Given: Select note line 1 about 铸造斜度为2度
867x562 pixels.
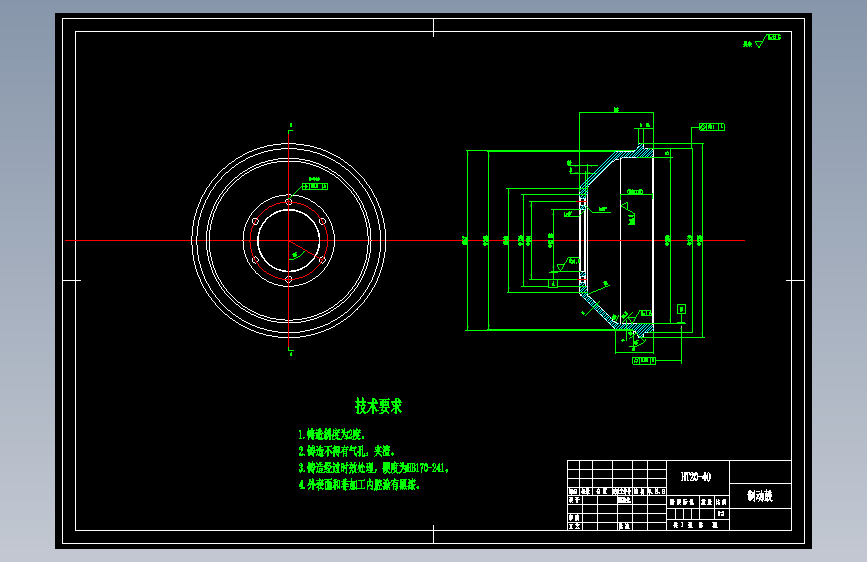Looking at the screenshot, I should tap(332, 434).
